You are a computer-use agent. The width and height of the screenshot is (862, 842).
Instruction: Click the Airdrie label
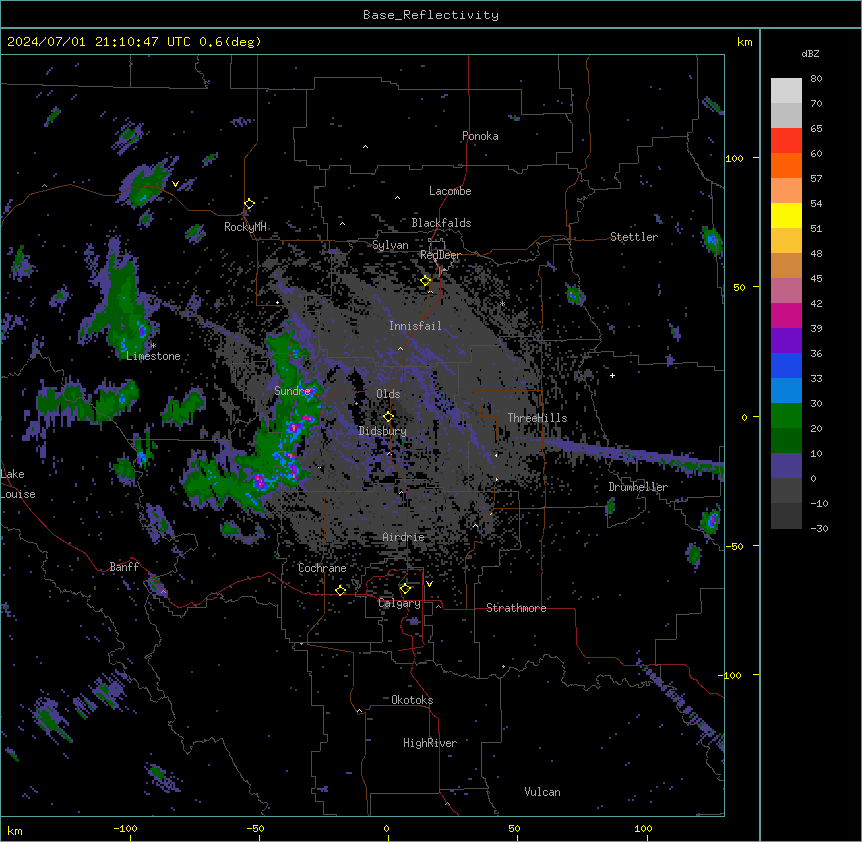(x=404, y=537)
